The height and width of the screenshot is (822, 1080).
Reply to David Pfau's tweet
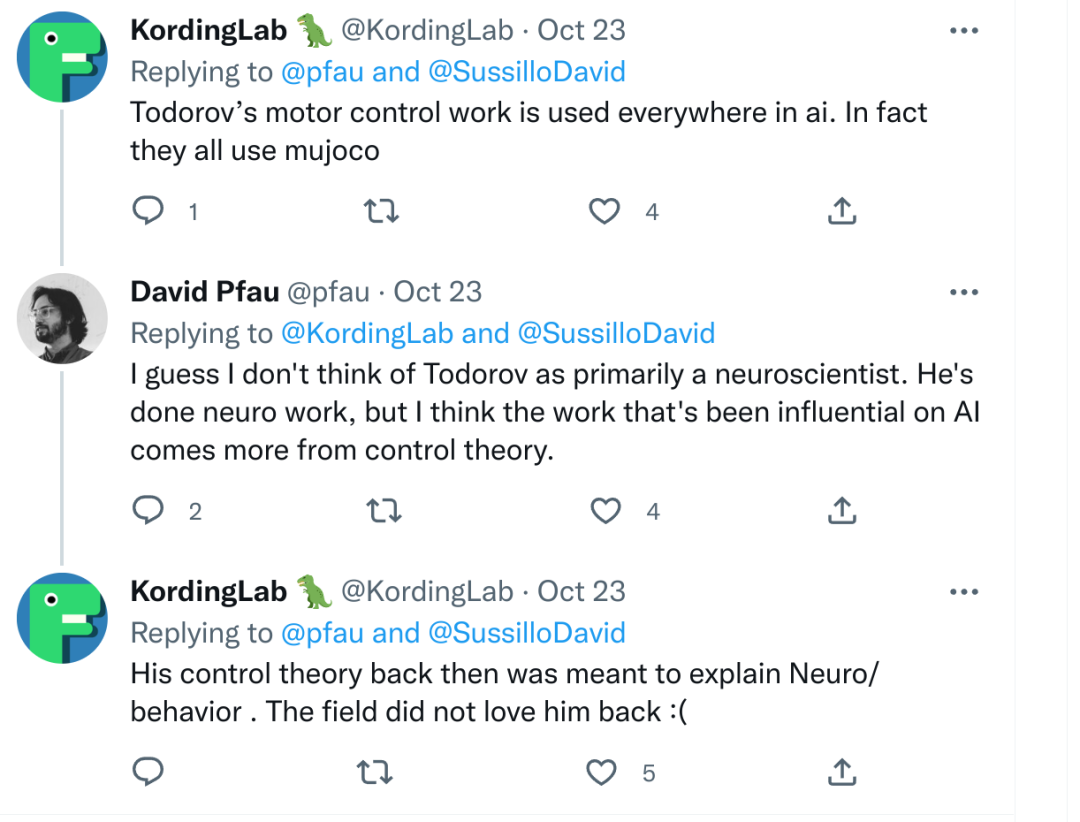click(148, 511)
